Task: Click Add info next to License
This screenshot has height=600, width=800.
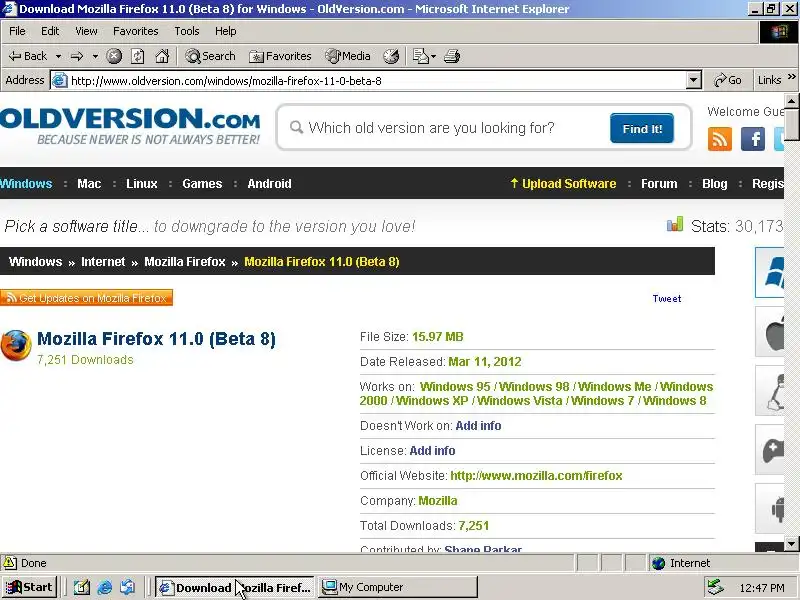Action: click(432, 451)
